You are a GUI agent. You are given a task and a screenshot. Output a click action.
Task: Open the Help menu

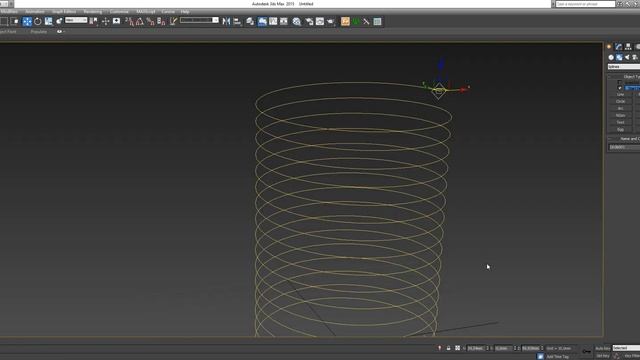pyautogui.click(x=185, y=12)
